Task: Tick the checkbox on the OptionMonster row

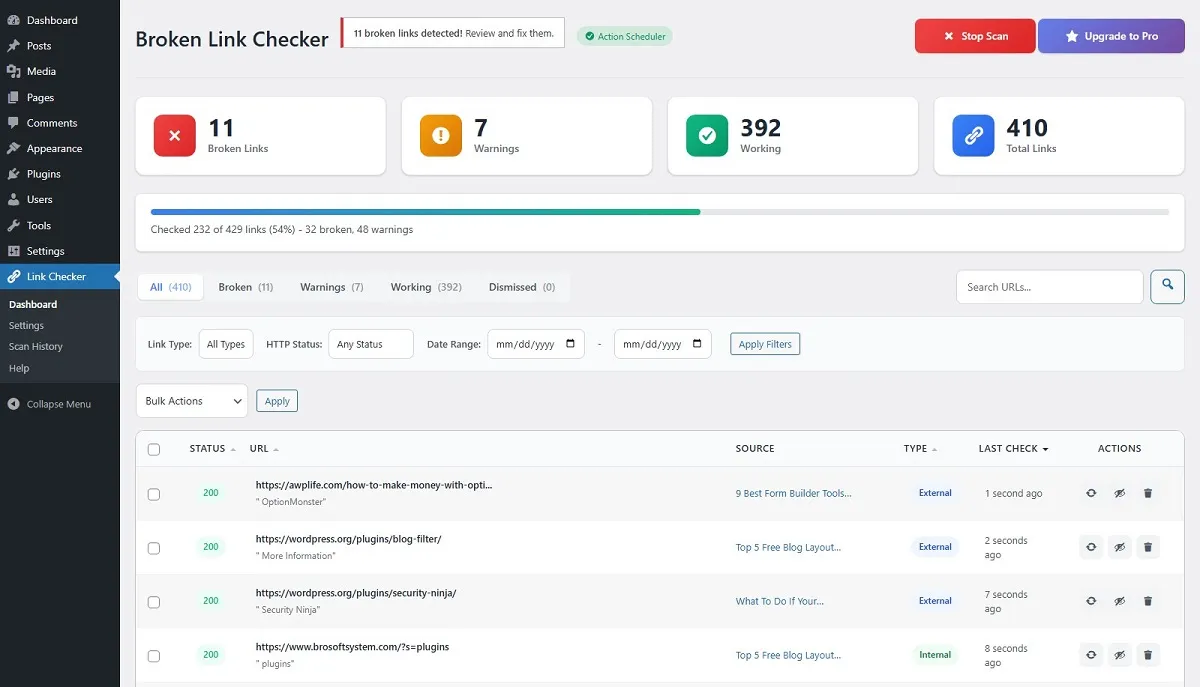Action: (154, 493)
